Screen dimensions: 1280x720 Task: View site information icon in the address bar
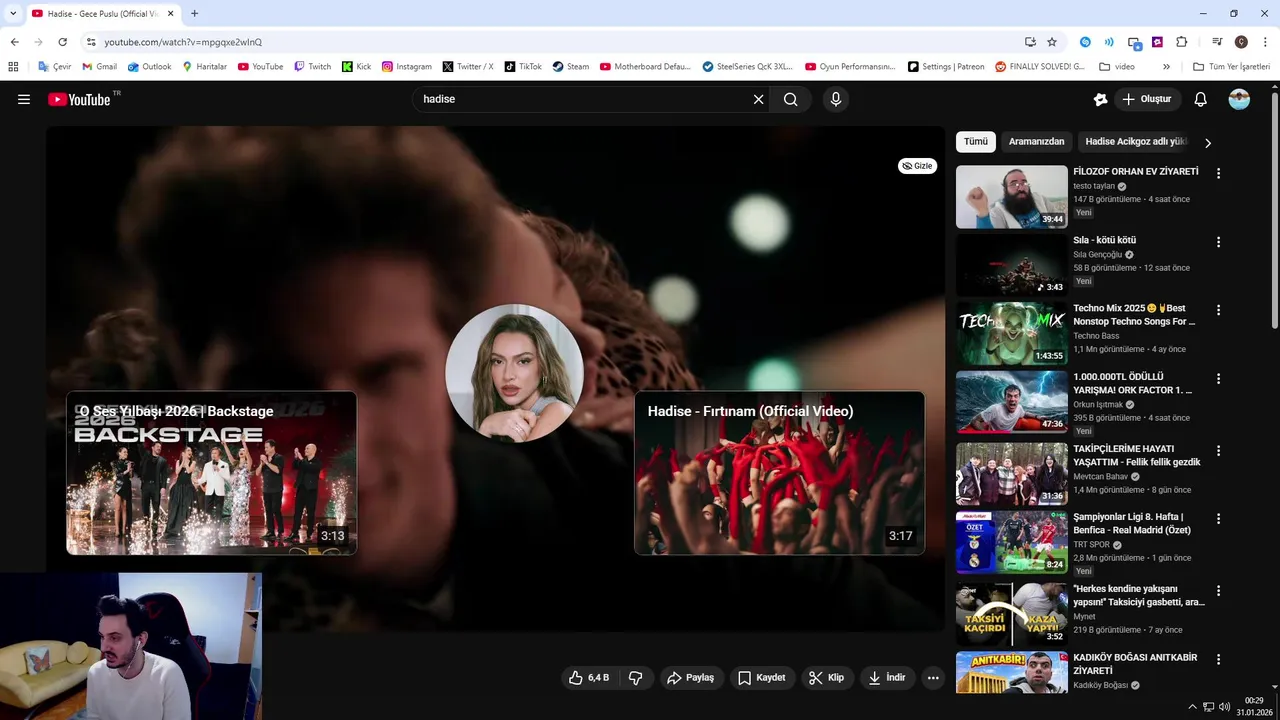pos(90,42)
